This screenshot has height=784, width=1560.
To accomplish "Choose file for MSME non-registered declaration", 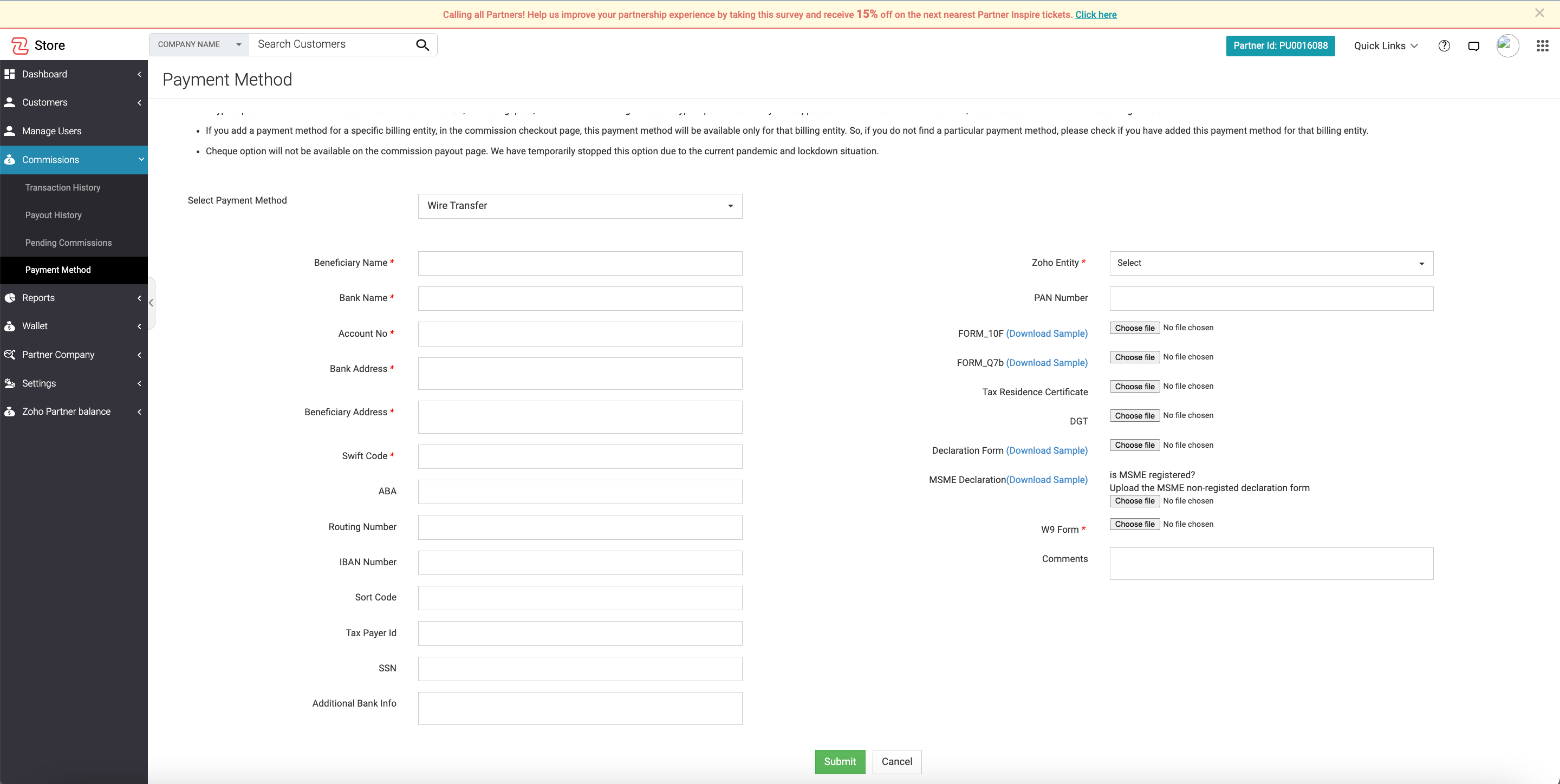I will click(x=1134, y=501).
